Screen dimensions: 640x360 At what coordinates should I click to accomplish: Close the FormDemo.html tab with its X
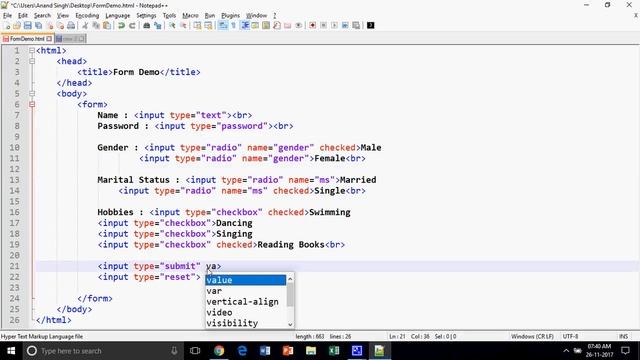click(x=49, y=39)
